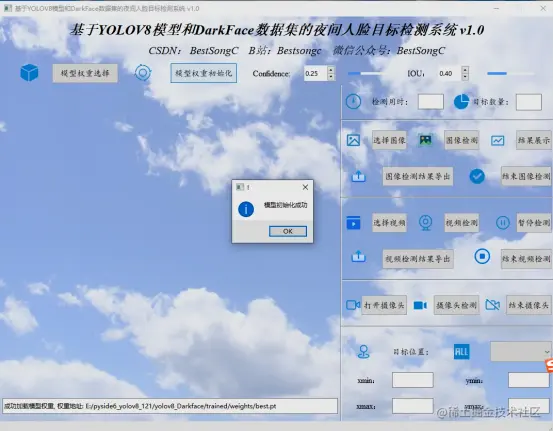
Task: Decrease IOU with down arrow
Action: 465,77
